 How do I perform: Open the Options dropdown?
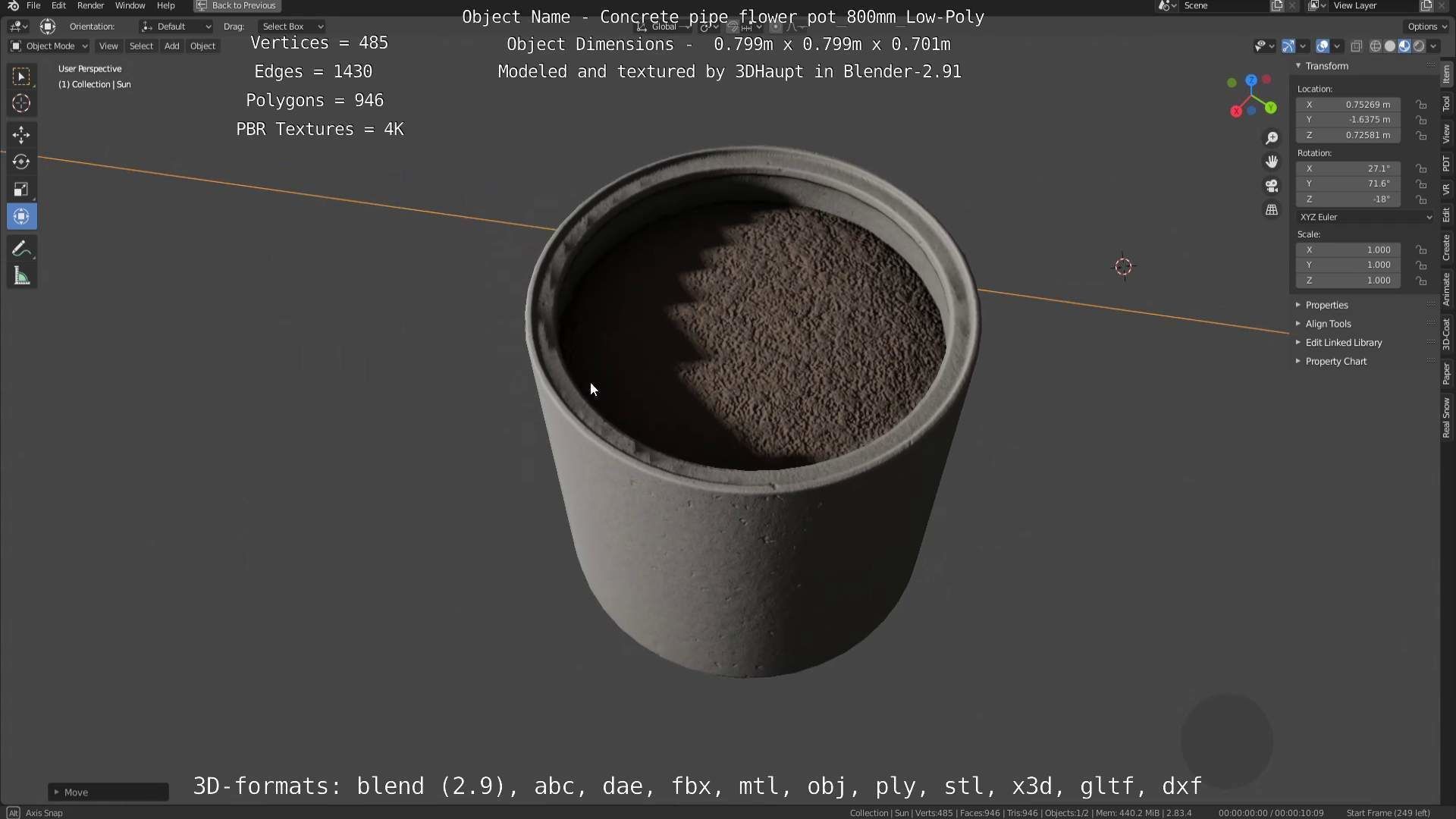(x=1427, y=27)
